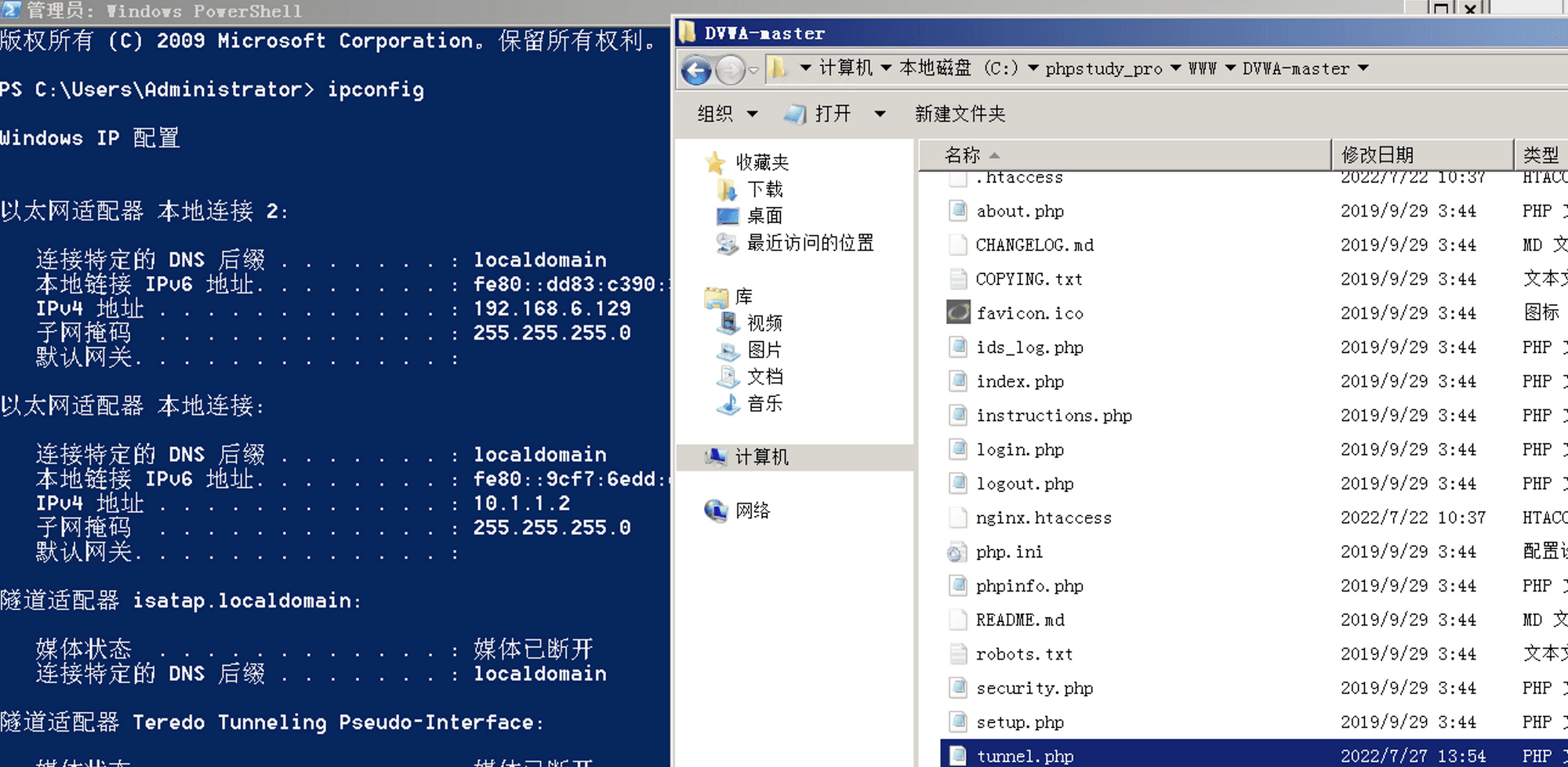Open 桌面 in the navigation pane
This screenshot has width=1568, height=767.
pos(764,216)
